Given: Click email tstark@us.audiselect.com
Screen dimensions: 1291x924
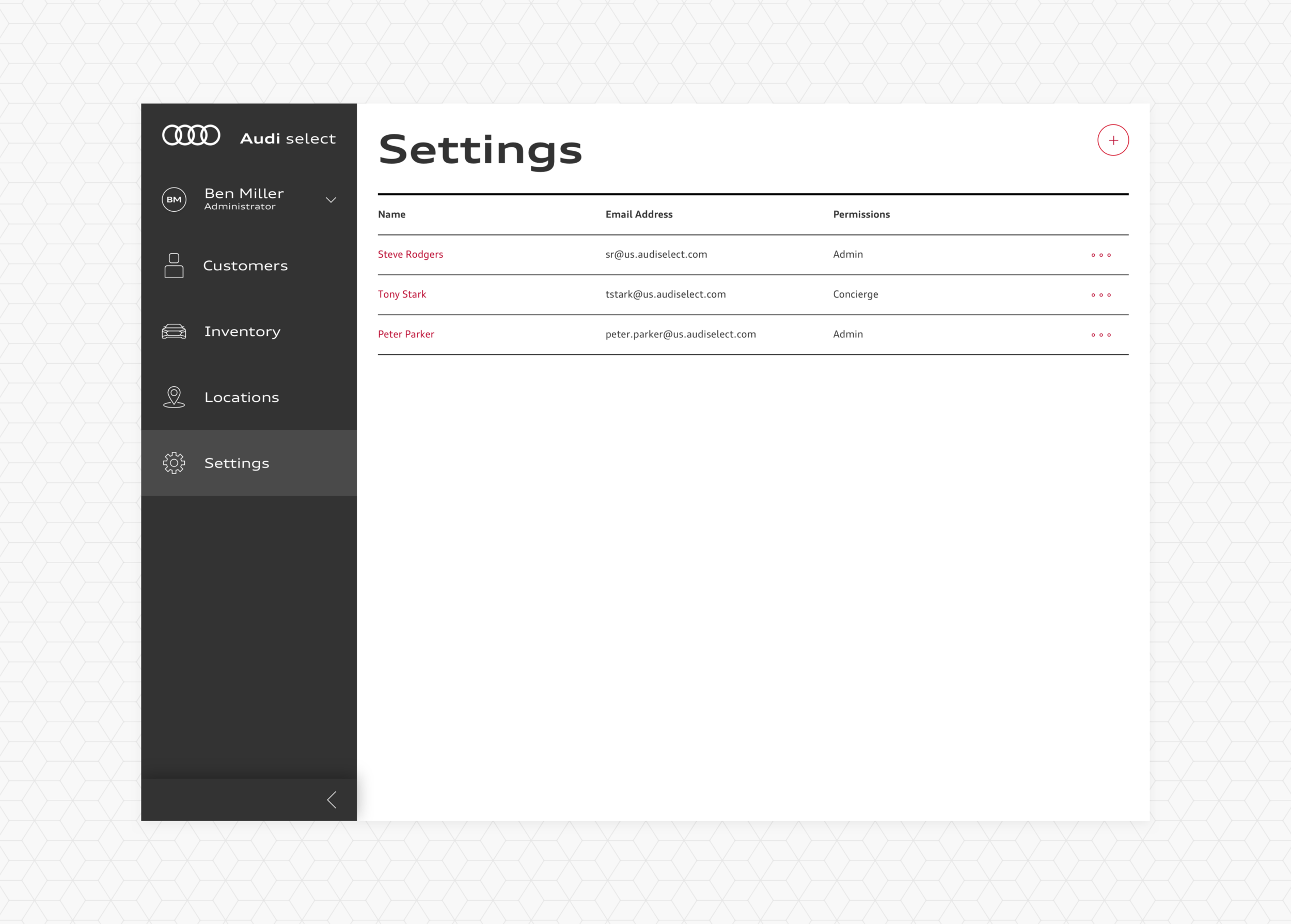Looking at the screenshot, I should 666,294.
